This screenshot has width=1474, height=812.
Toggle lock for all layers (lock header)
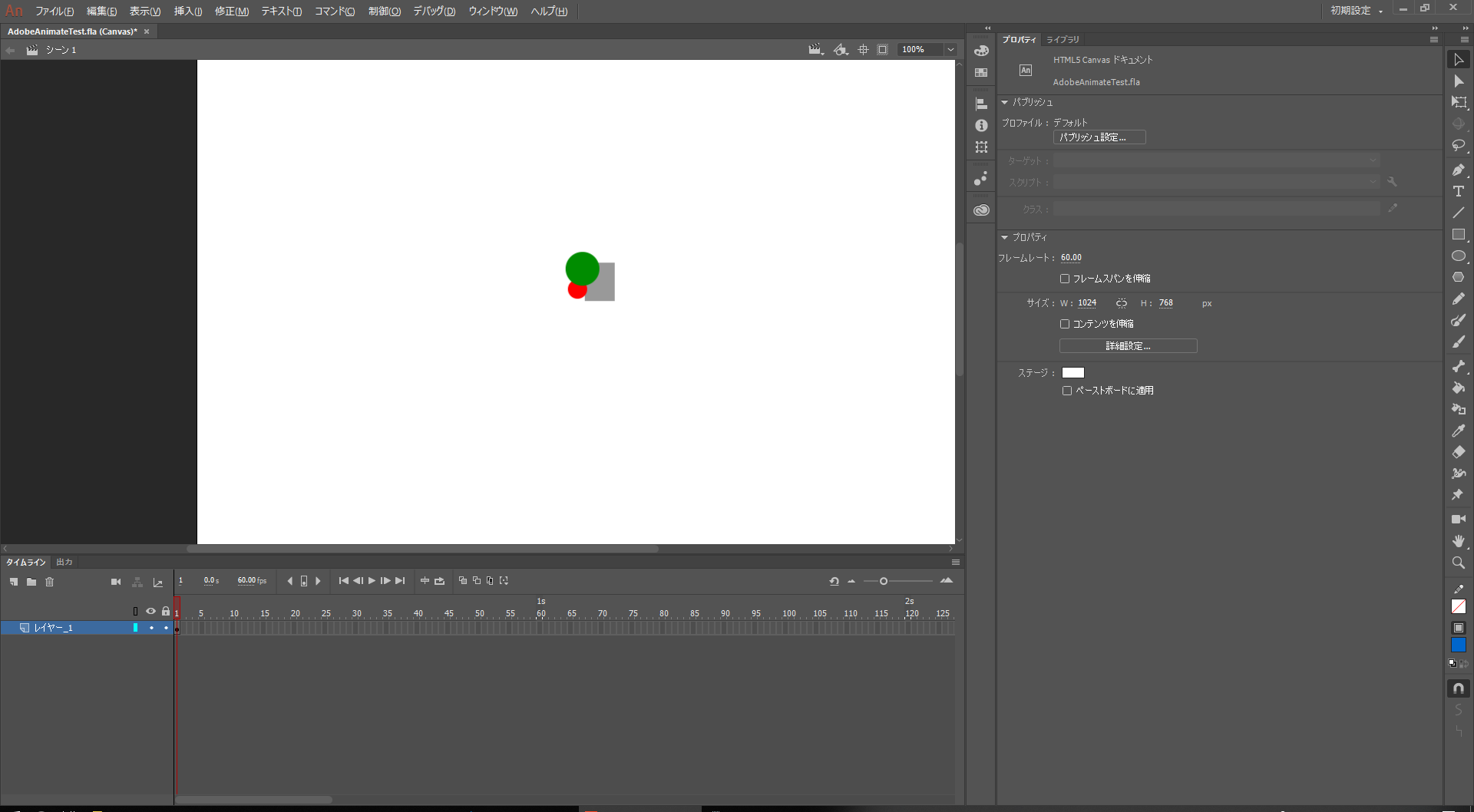coord(166,611)
